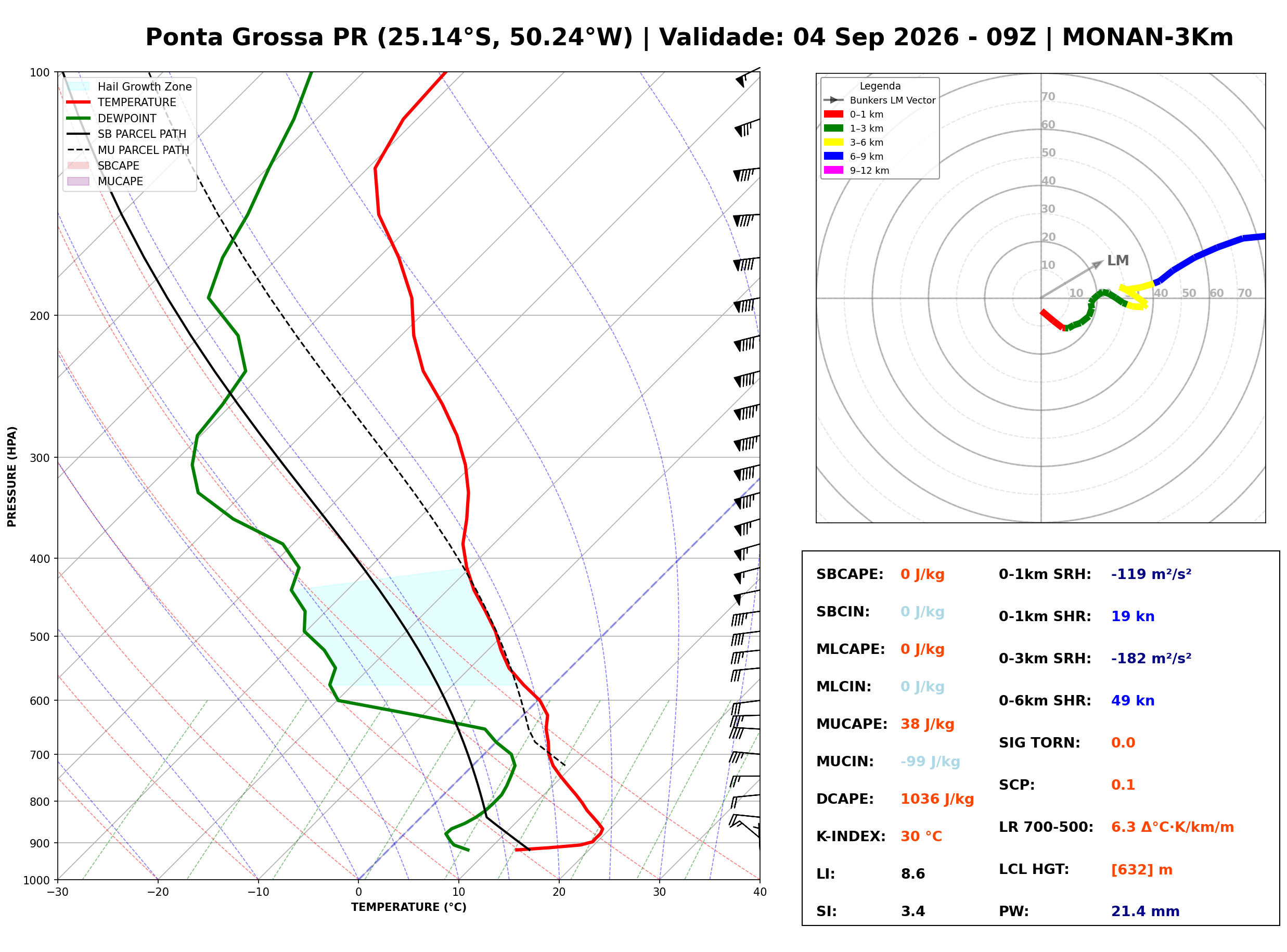Screen dimensions: 1287x952
Task: Click the green 1–3 km legend swatch
Action: click(x=833, y=128)
